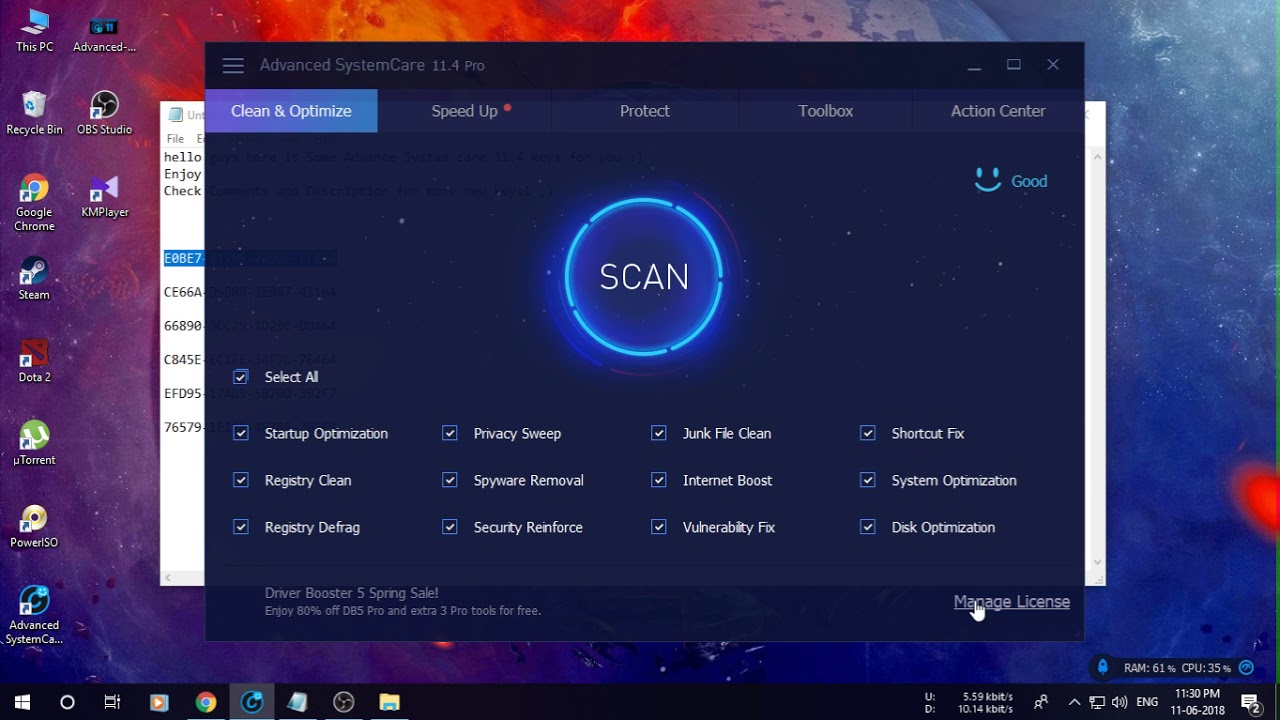The width and height of the screenshot is (1280, 720).
Task: Click the OBS Studio taskbar icon
Action: [x=343, y=702]
